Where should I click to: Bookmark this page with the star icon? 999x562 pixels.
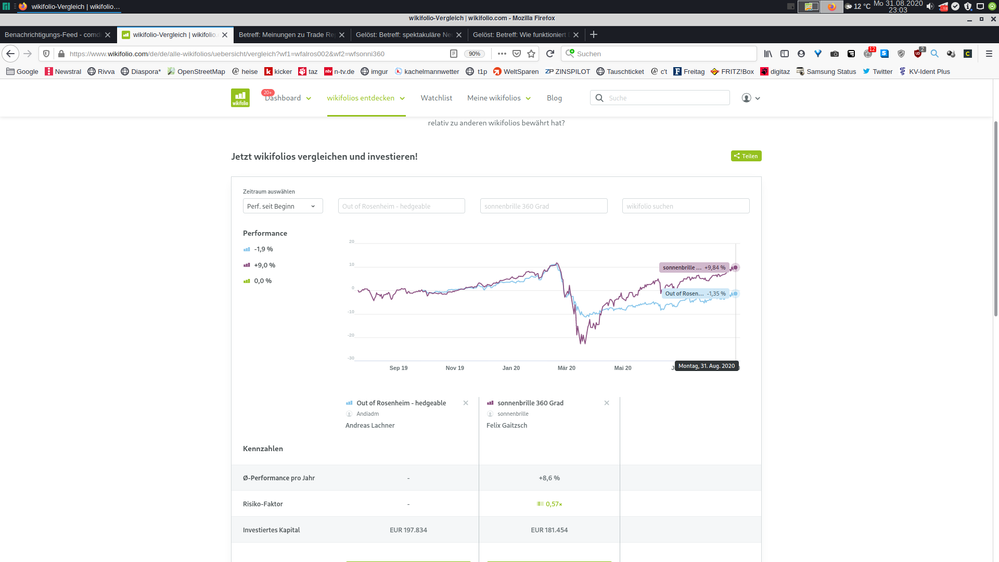click(531, 54)
